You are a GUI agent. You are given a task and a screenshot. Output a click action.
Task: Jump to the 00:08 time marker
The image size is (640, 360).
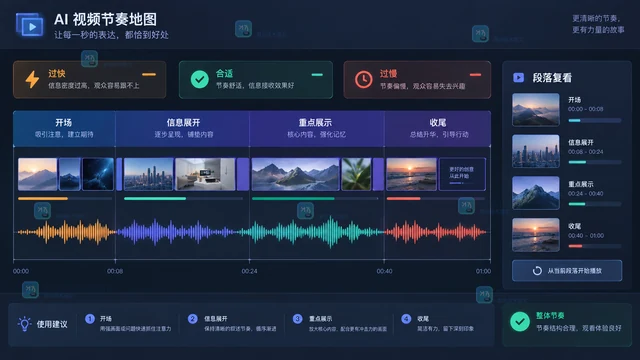(x=115, y=271)
